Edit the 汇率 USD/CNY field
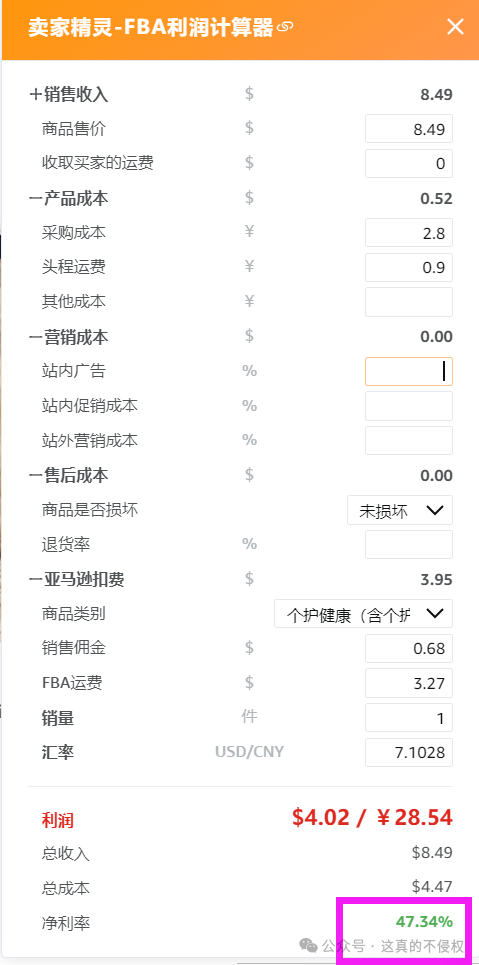 coord(409,752)
